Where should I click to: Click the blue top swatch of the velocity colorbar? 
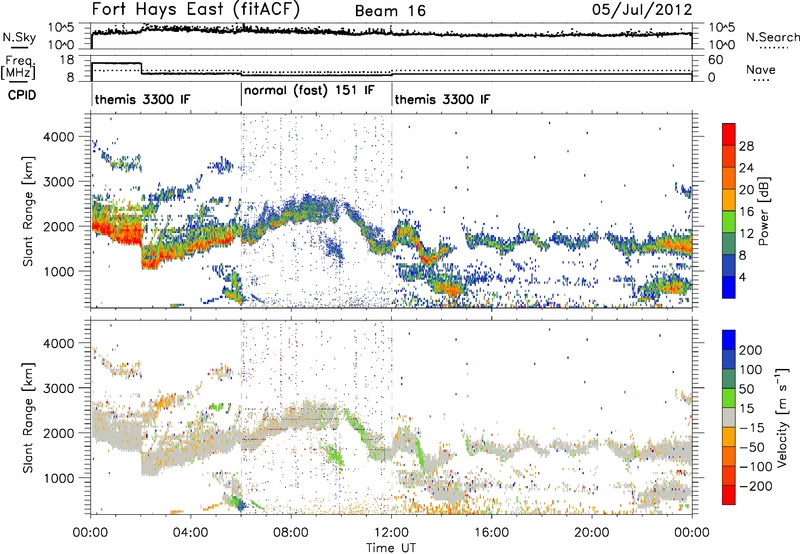[729, 340]
